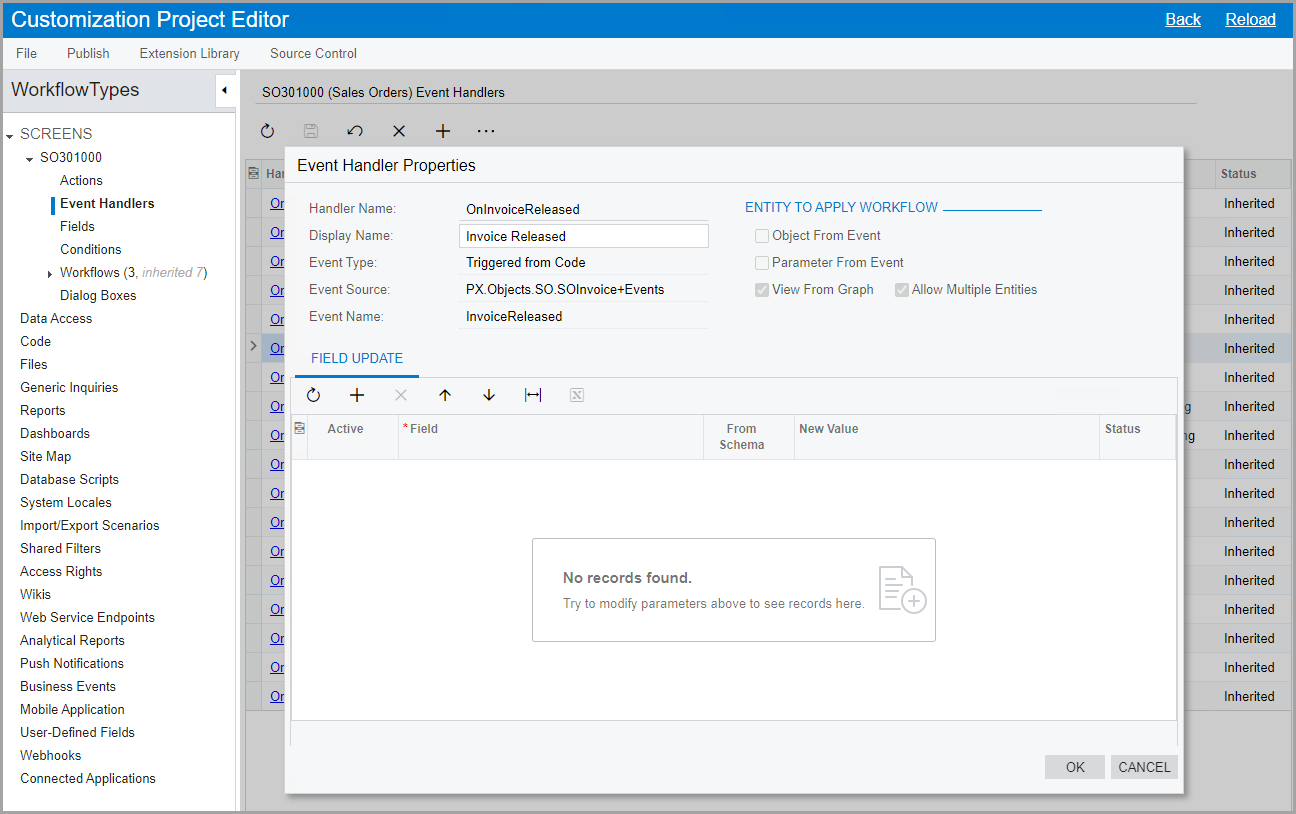The height and width of the screenshot is (814, 1296).
Task: Click the Display Name input field
Action: point(584,236)
